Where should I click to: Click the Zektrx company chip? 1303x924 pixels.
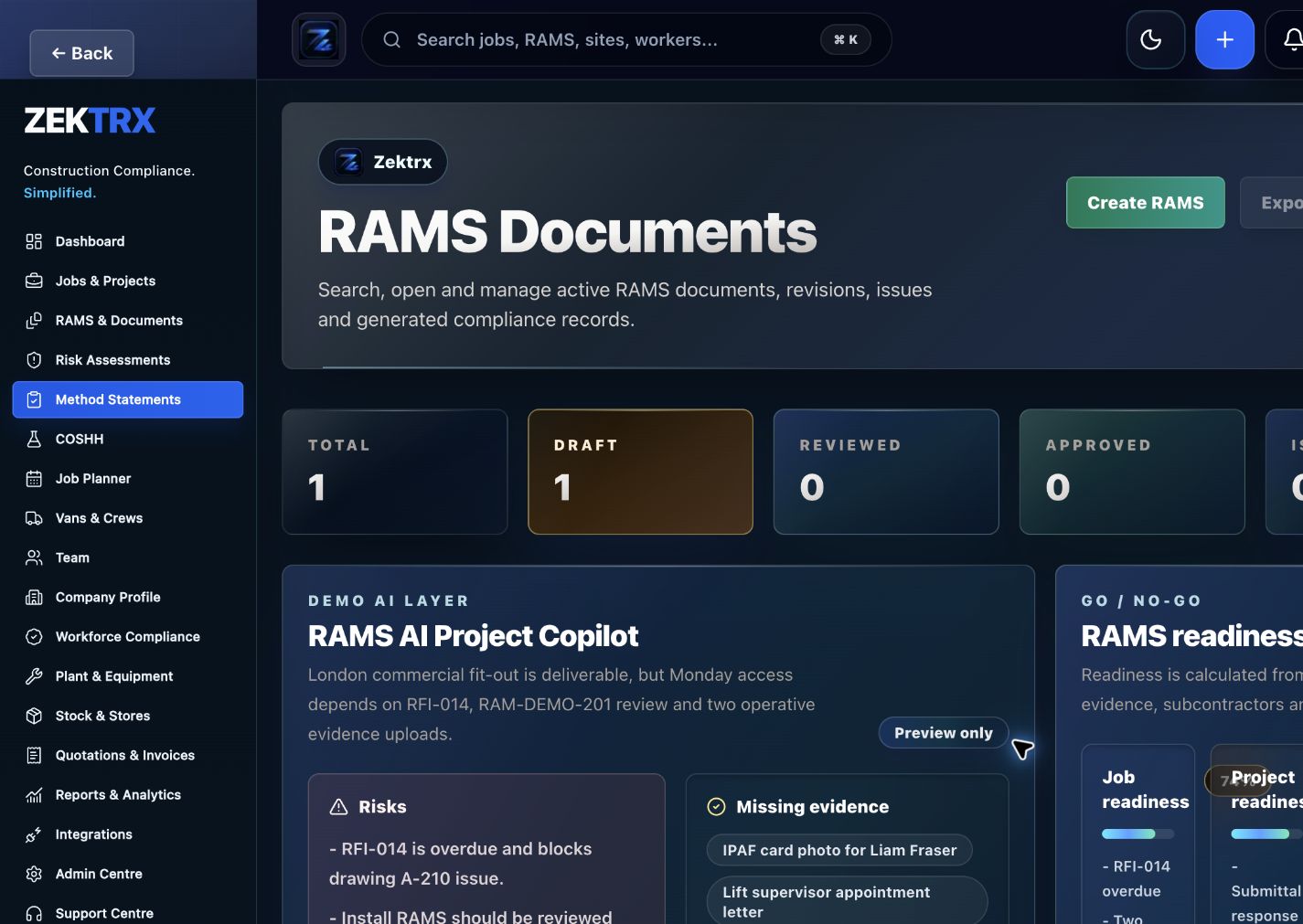pos(382,162)
